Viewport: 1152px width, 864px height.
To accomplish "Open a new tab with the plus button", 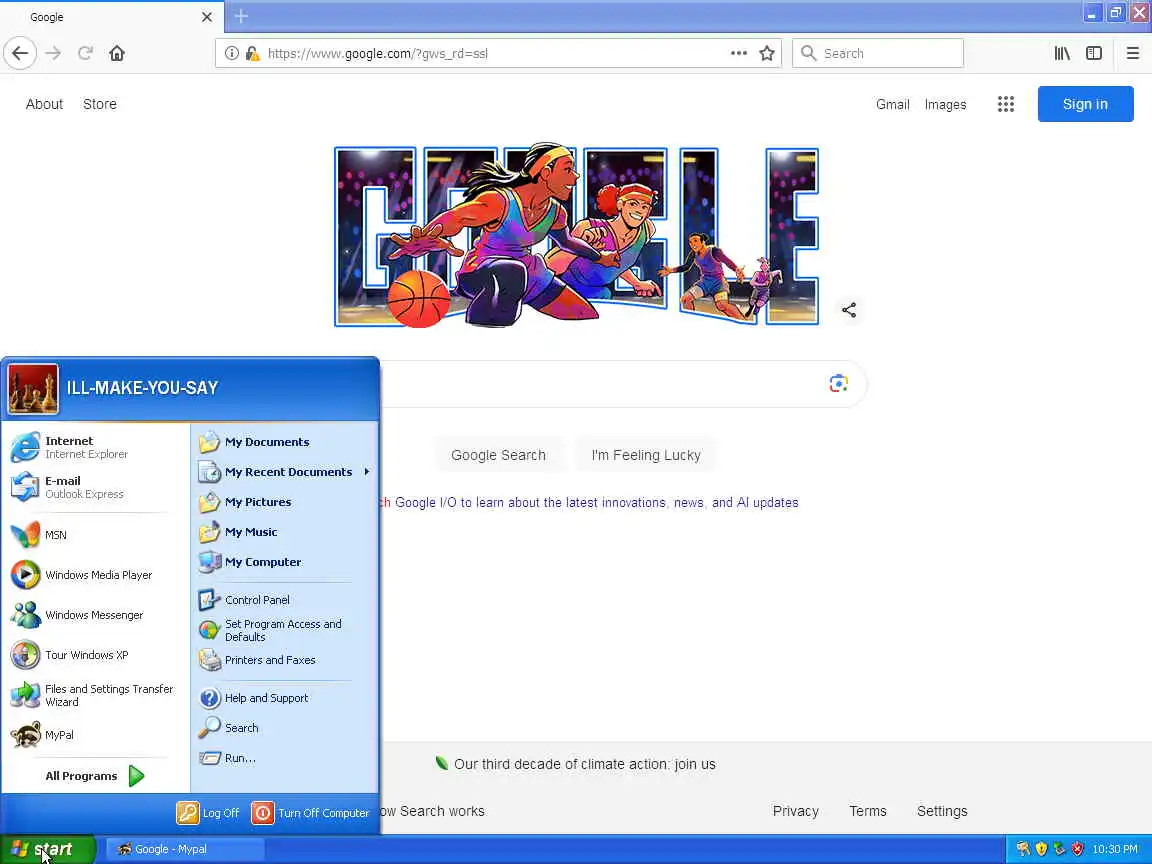I will [241, 16].
